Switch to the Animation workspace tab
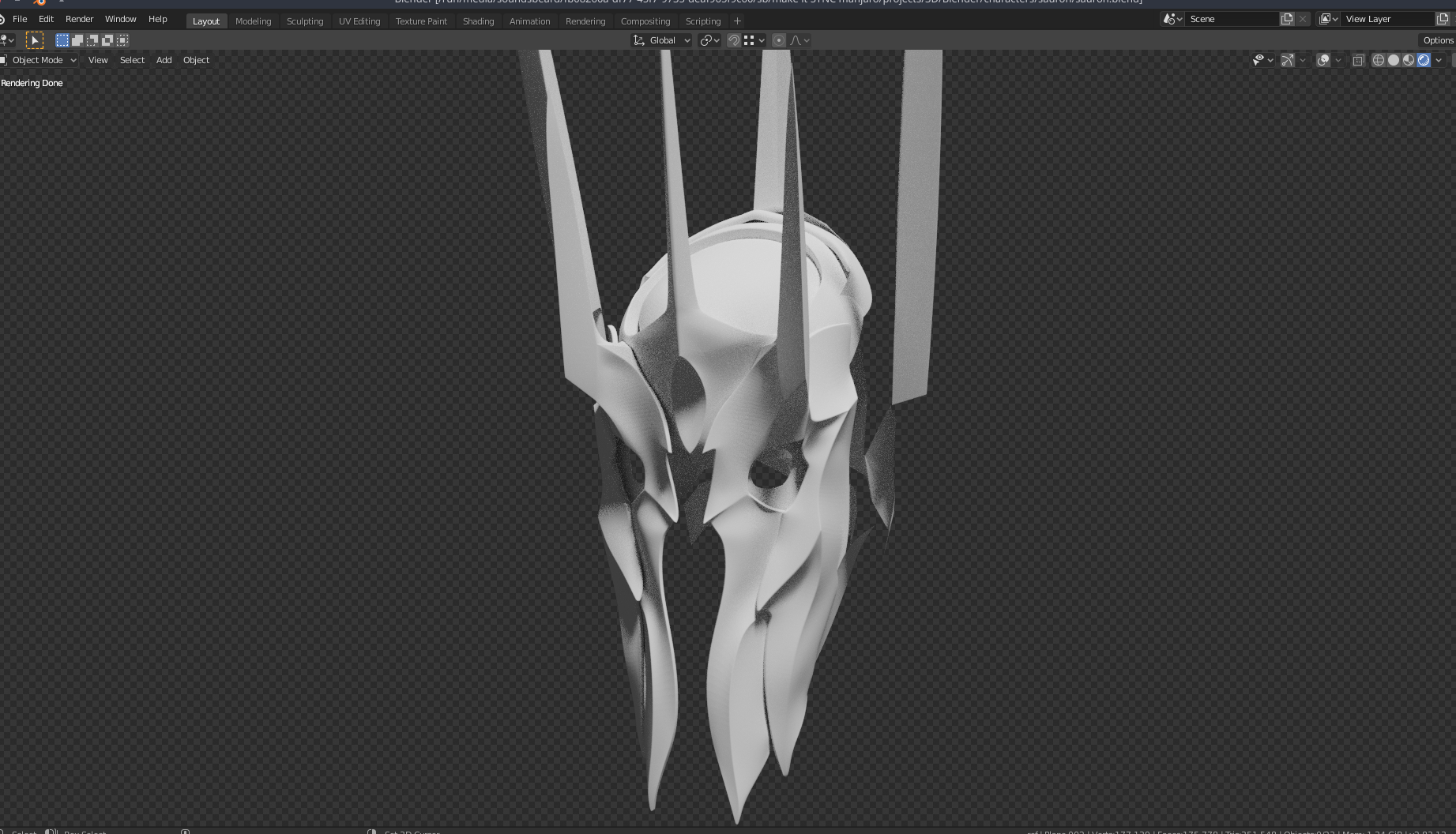 529,21
